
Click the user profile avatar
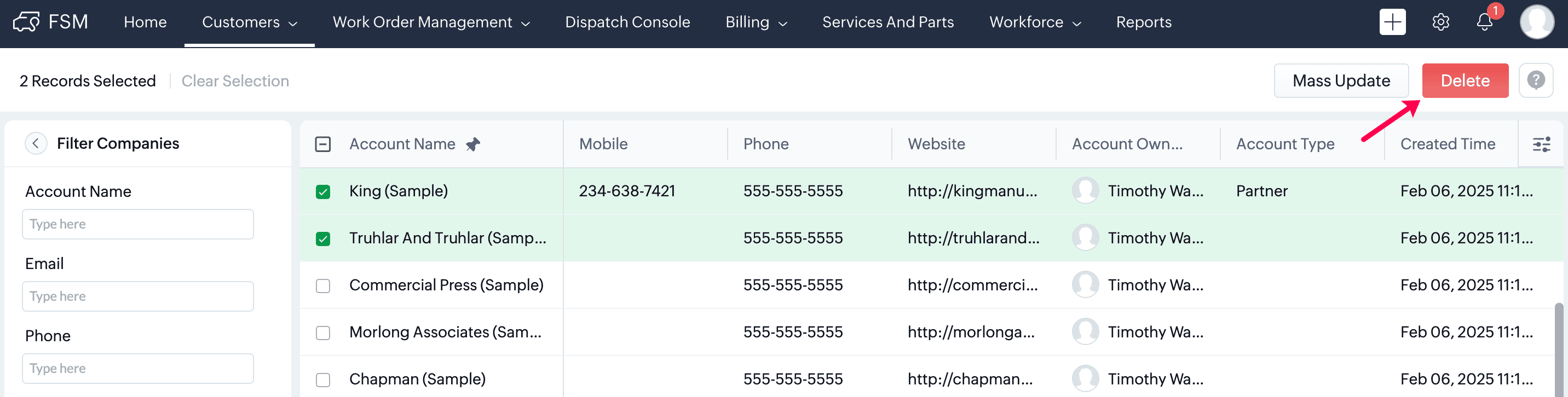click(1536, 22)
